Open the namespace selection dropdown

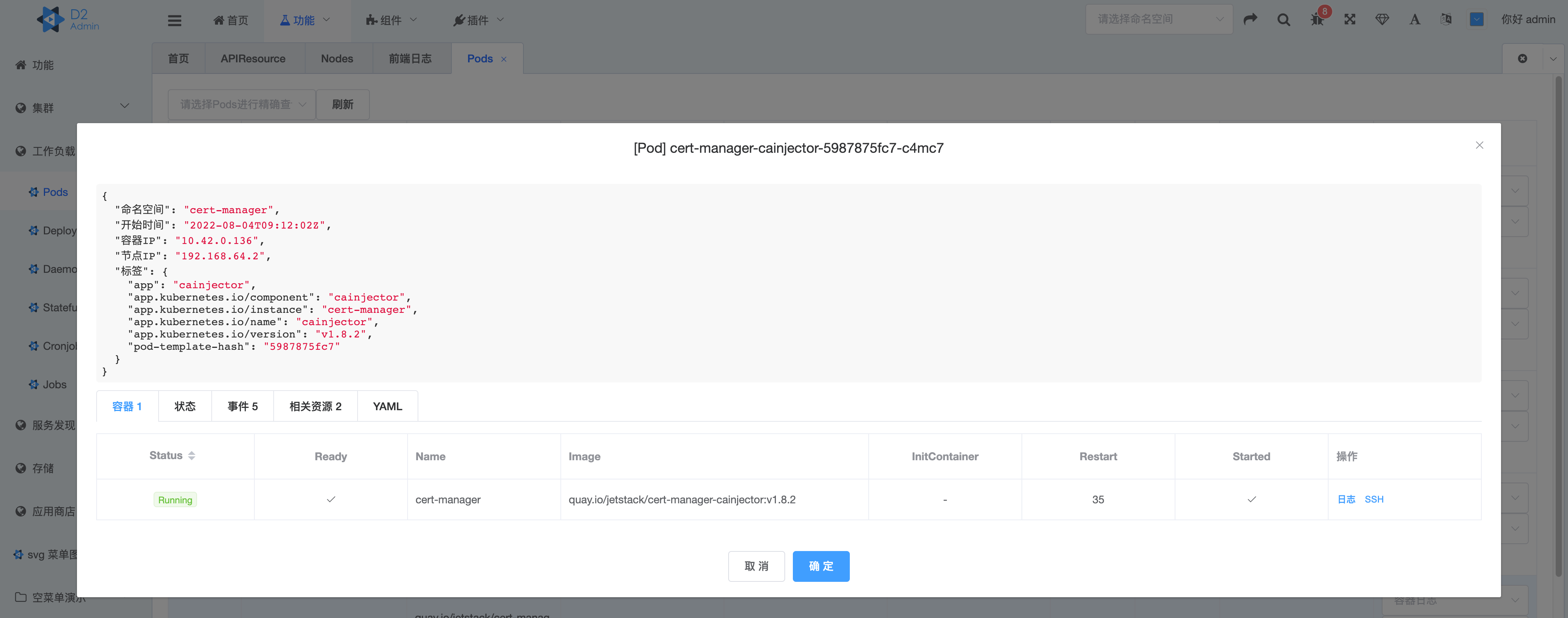click(x=1158, y=20)
